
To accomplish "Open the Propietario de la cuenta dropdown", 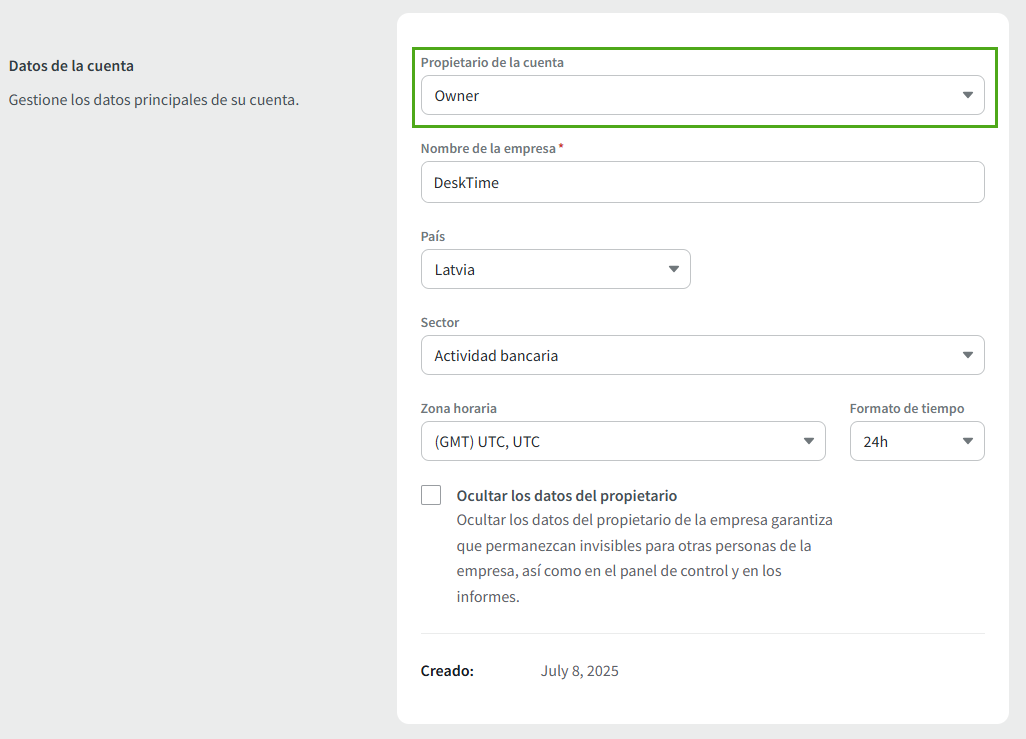I will 690,96.
